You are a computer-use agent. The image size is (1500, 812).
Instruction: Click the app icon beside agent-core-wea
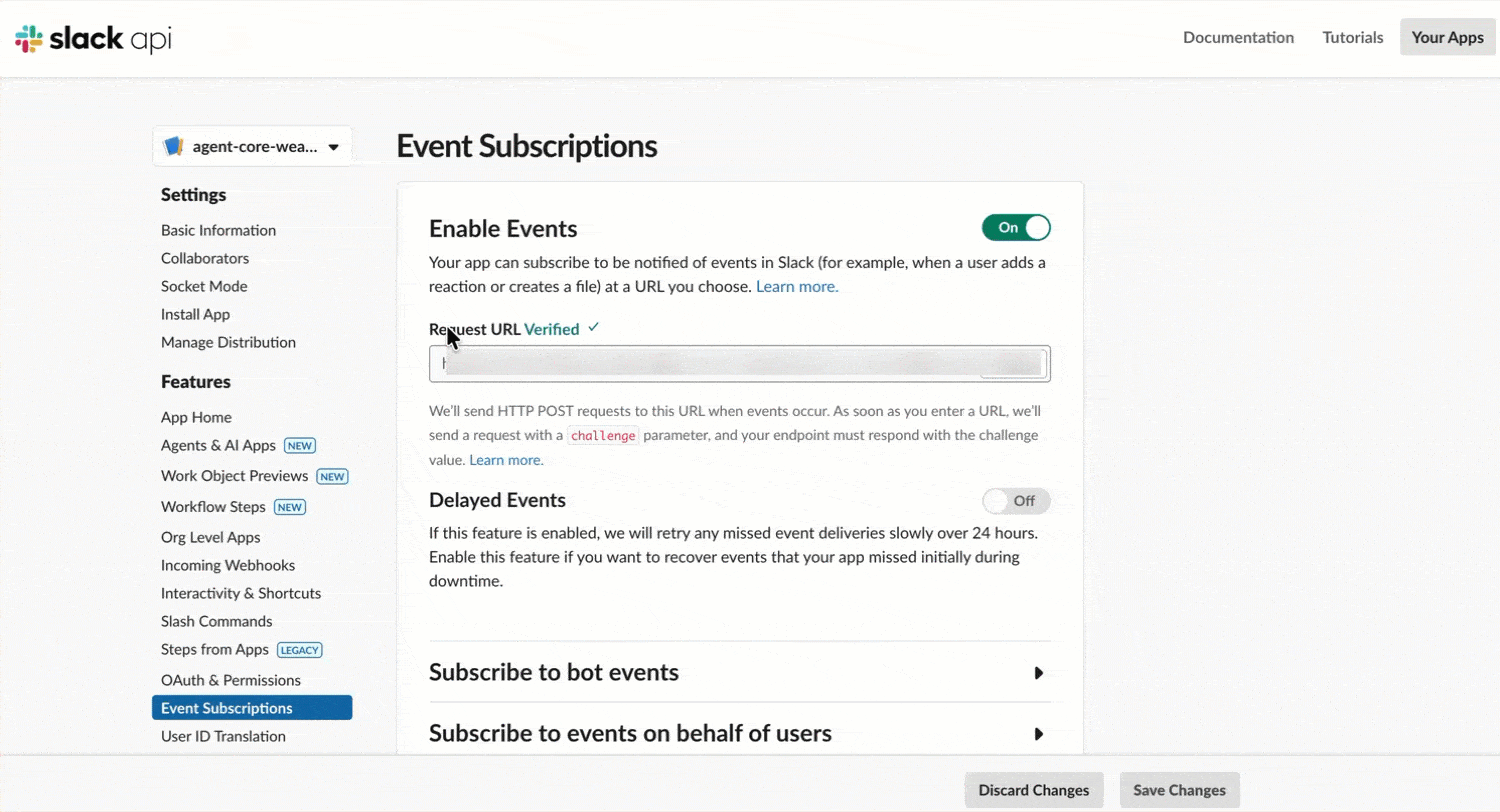(173, 145)
